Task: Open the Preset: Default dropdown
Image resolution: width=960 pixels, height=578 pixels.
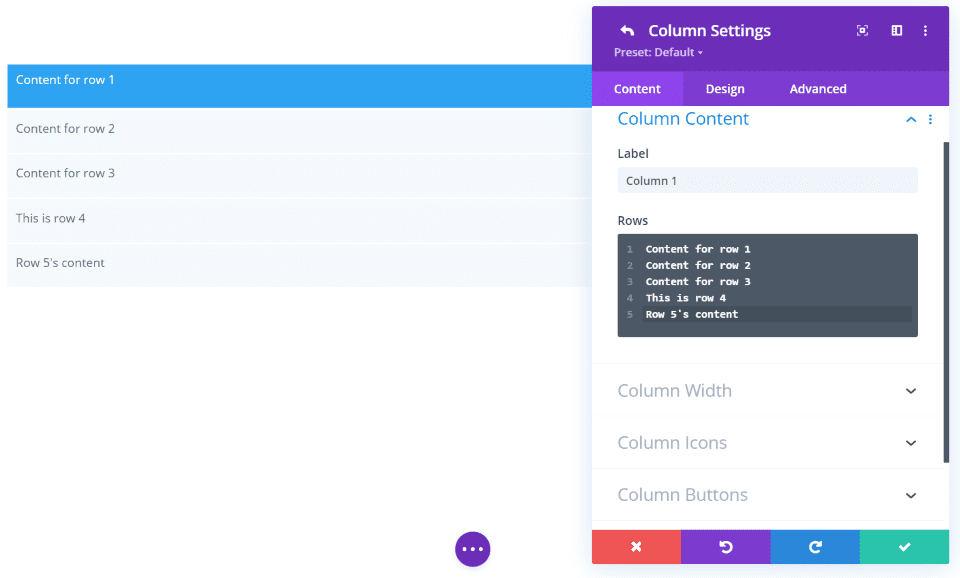Action: [x=657, y=52]
